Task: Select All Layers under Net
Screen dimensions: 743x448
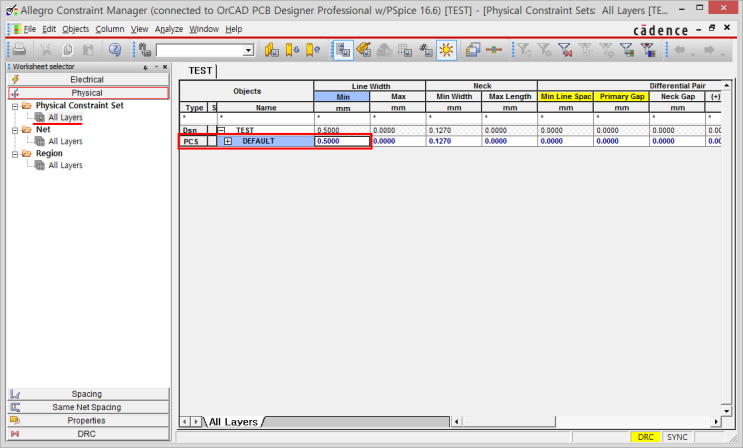Action: (65, 141)
